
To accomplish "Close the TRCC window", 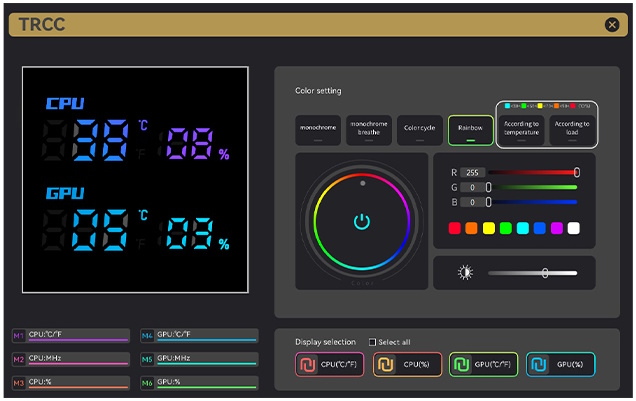I will tap(612, 25).
